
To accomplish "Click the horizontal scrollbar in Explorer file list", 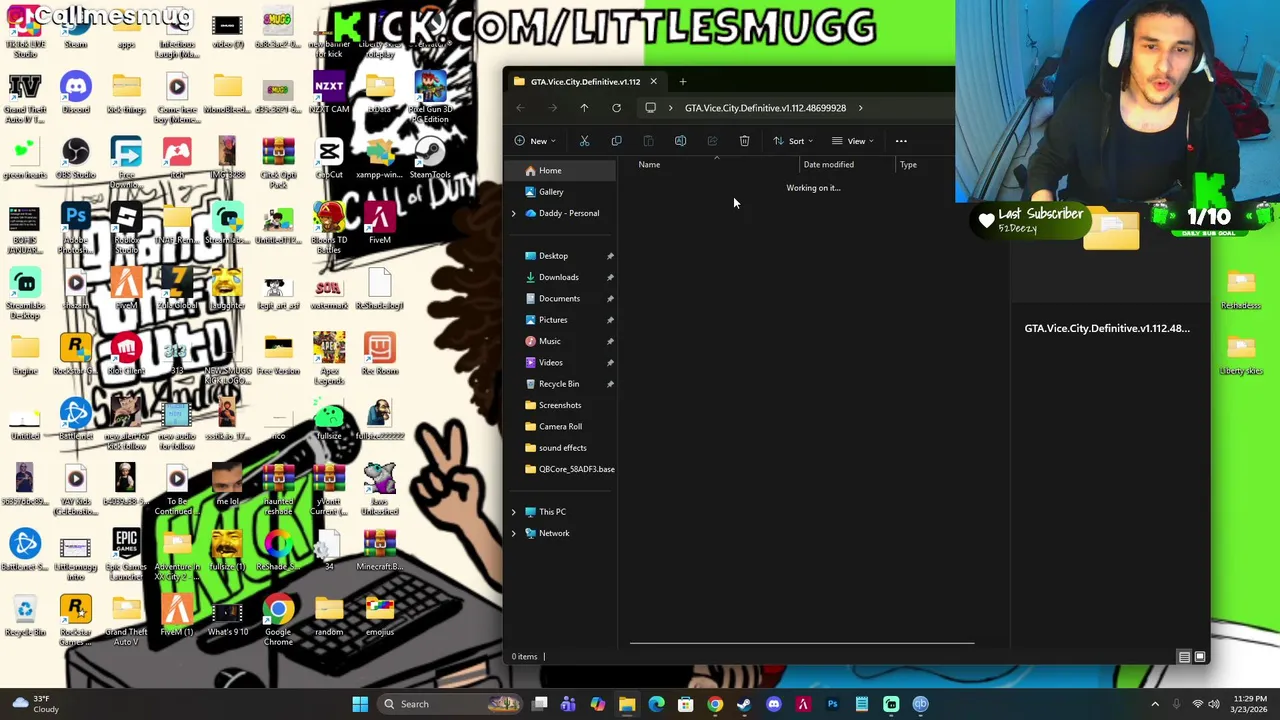I will tap(802, 643).
